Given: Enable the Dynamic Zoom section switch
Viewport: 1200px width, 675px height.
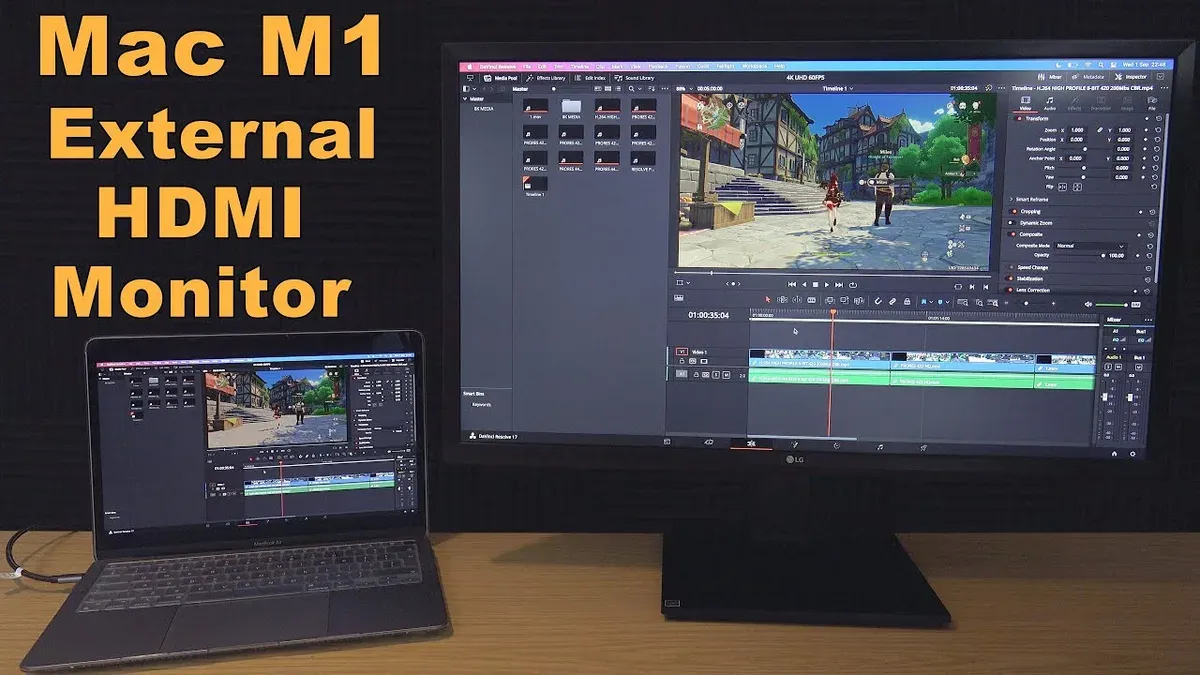Looking at the screenshot, I should click(1012, 223).
